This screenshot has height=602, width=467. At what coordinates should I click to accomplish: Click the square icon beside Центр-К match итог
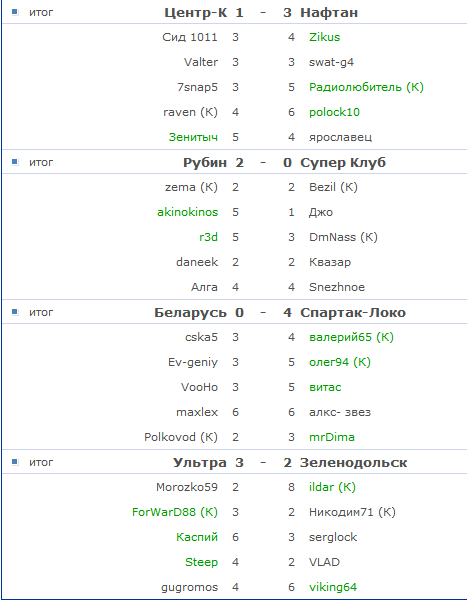click(15, 12)
